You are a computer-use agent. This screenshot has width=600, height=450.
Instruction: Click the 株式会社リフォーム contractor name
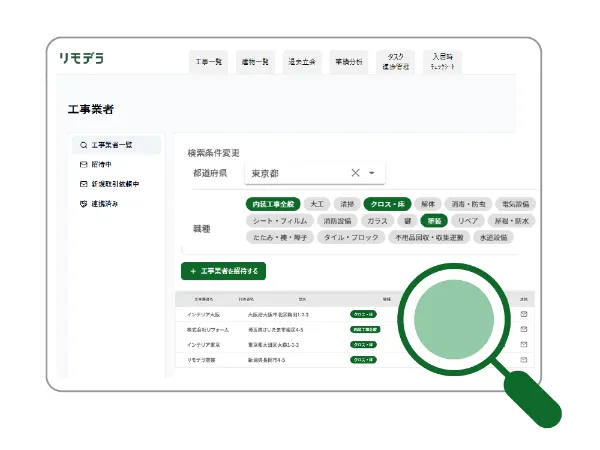click(208, 329)
